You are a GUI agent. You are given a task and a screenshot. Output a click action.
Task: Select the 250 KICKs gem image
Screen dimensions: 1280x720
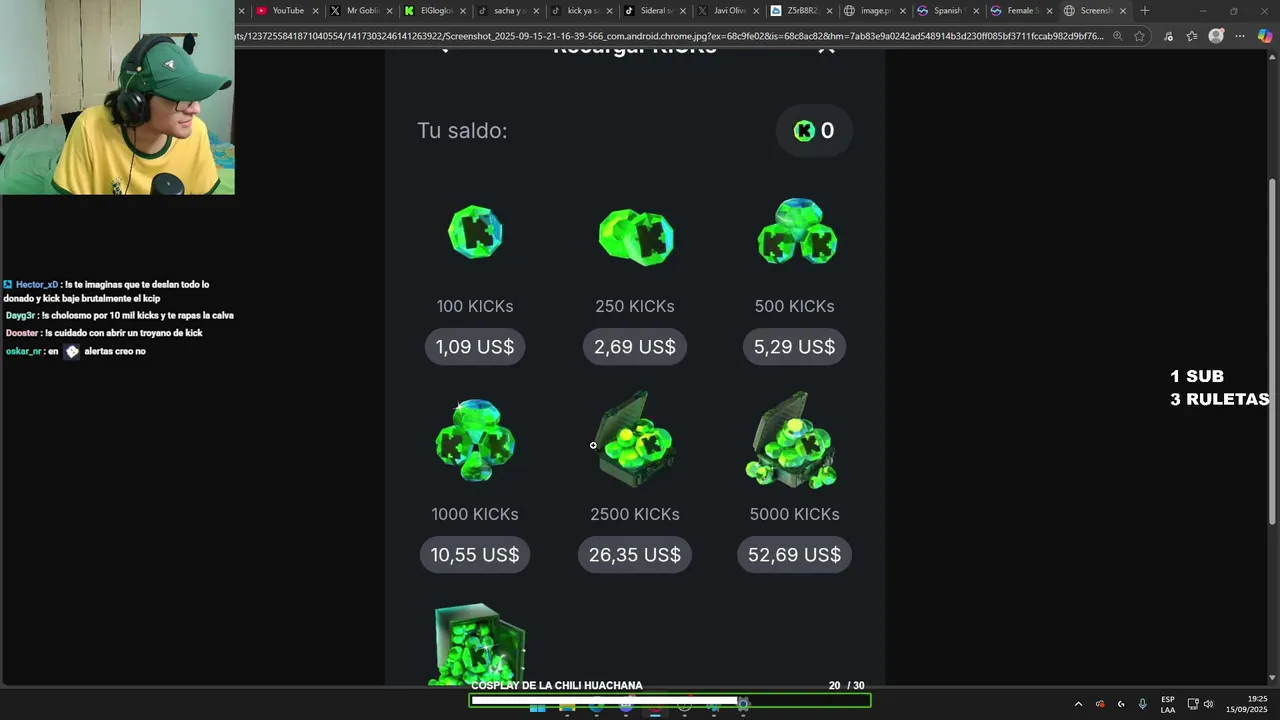pos(636,237)
